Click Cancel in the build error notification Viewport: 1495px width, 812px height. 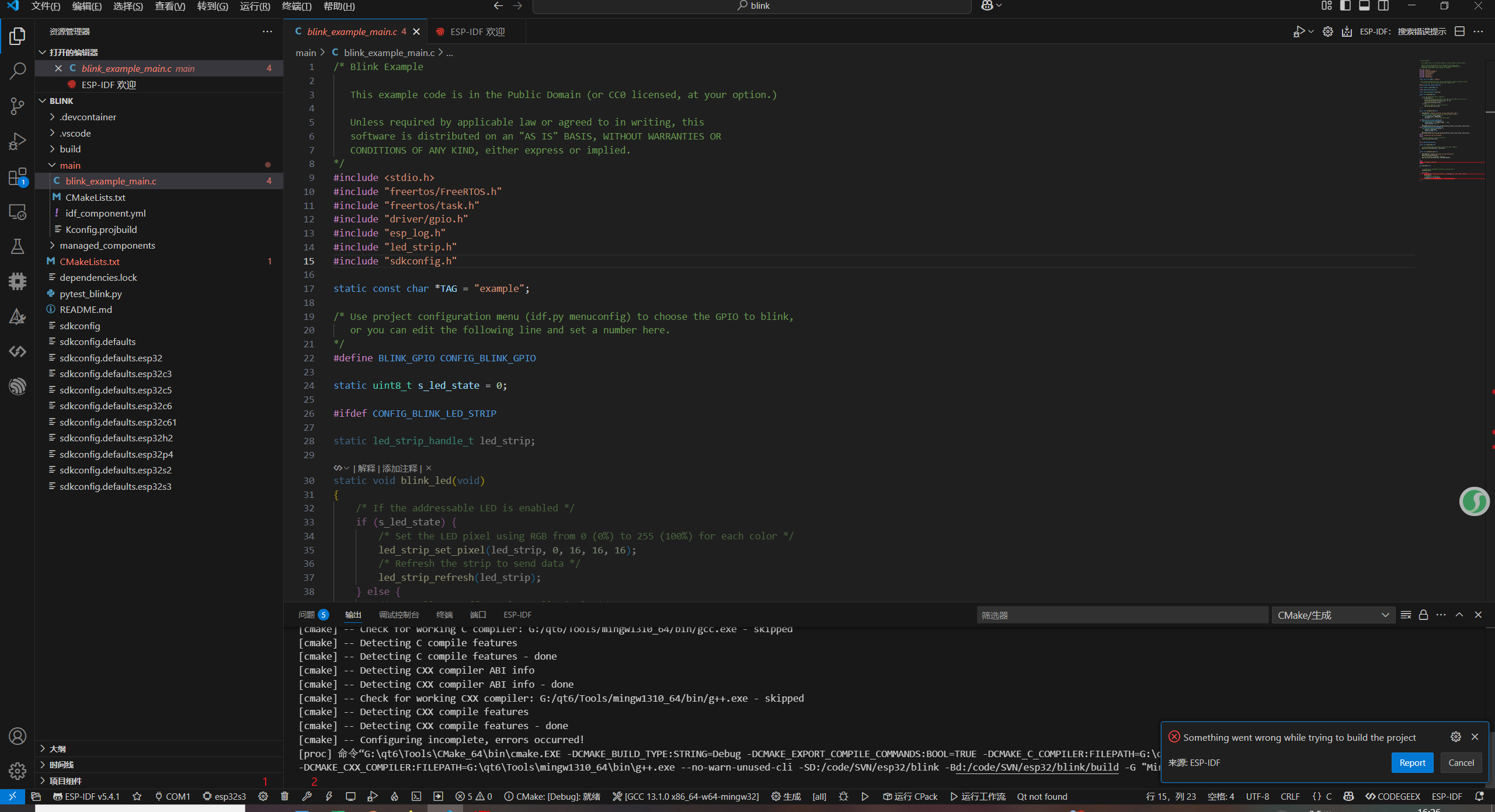1461,762
